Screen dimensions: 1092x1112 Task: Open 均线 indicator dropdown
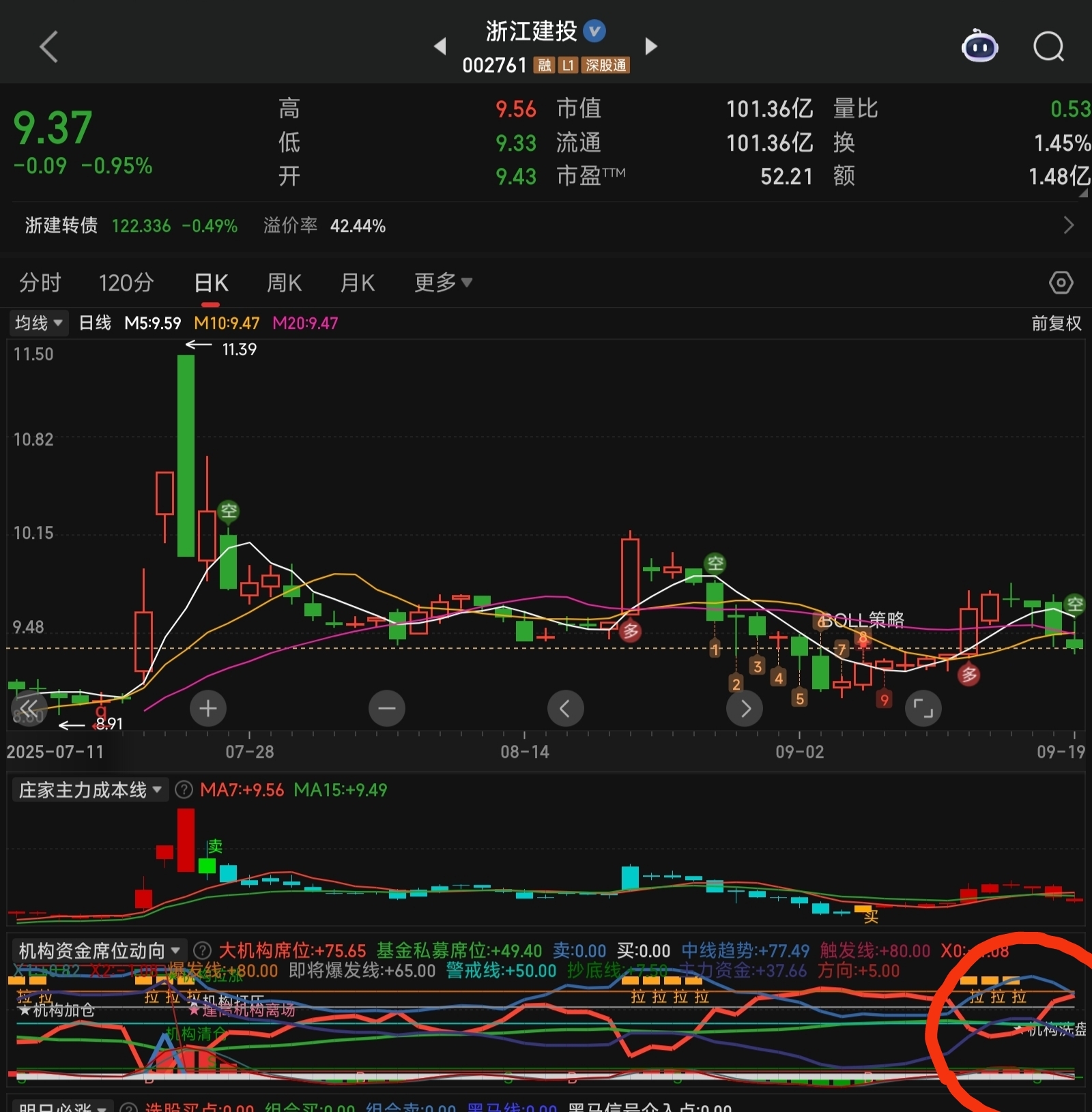(39, 323)
